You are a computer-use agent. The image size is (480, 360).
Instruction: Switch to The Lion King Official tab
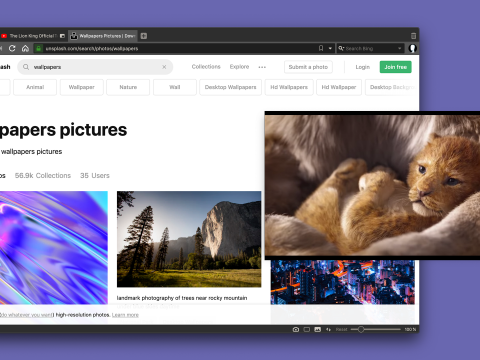[32, 36]
